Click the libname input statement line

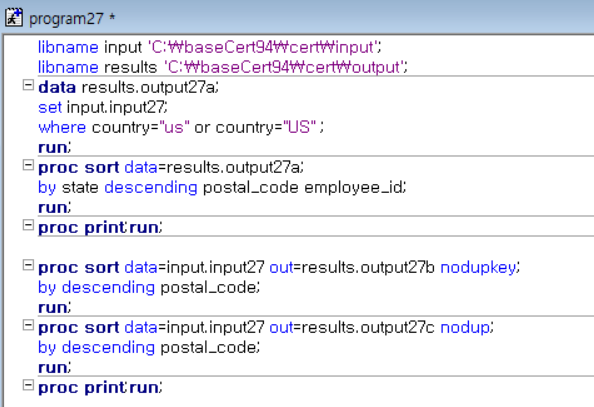click(x=210, y=47)
